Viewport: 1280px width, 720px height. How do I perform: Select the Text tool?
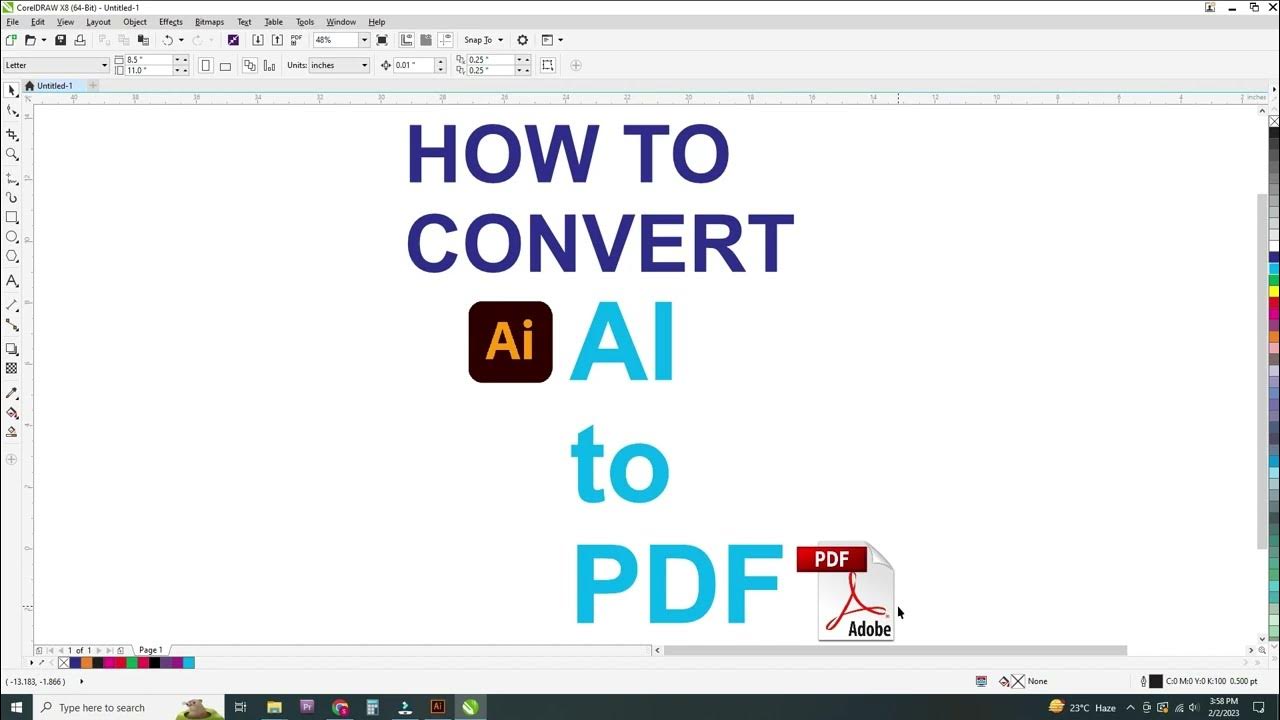pos(12,281)
